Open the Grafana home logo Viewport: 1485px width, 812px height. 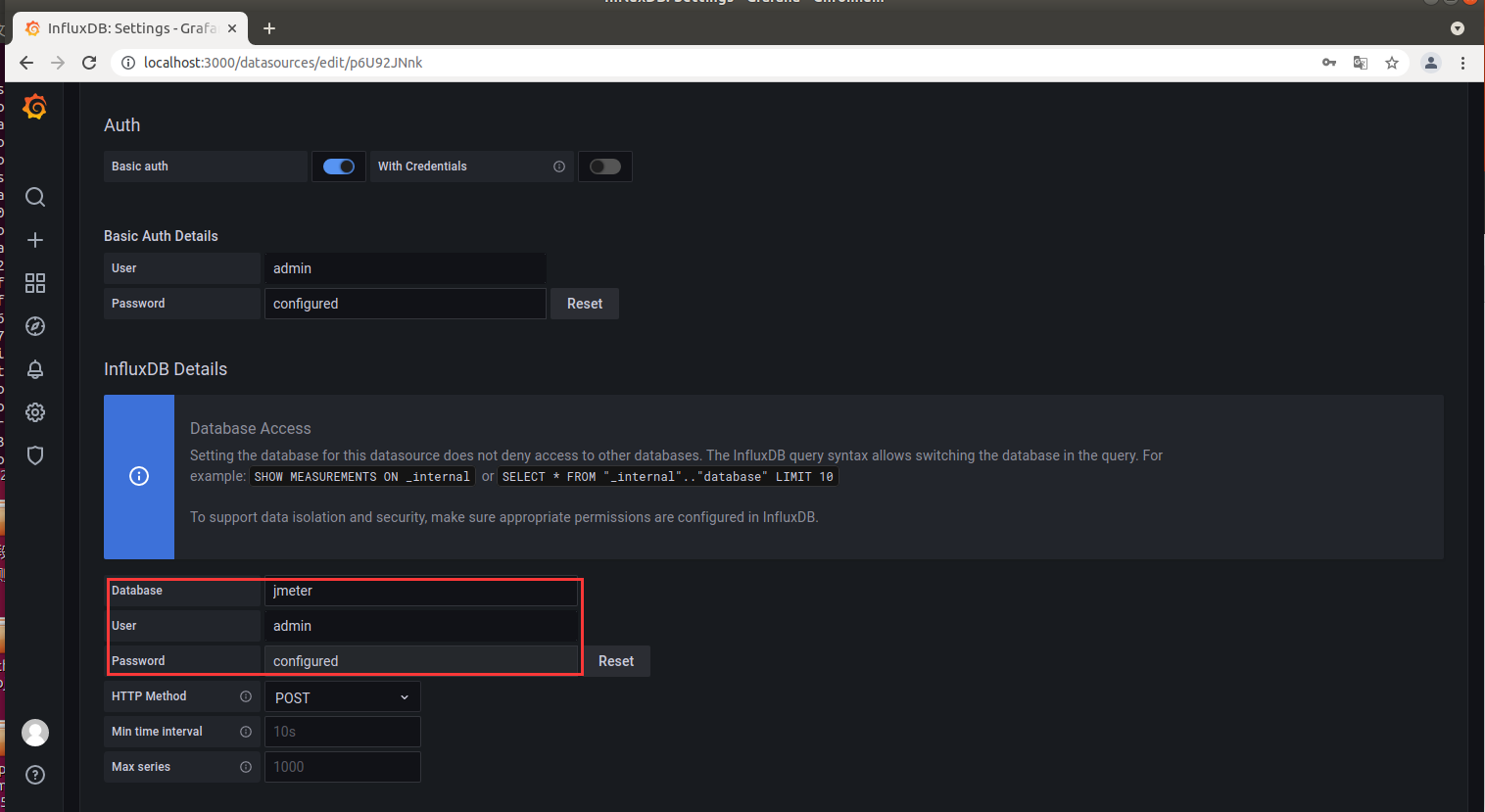(35, 106)
